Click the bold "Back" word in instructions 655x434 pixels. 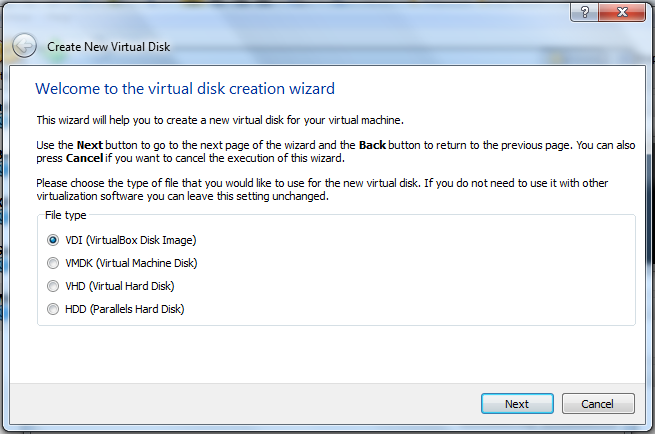(x=372, y=146)
